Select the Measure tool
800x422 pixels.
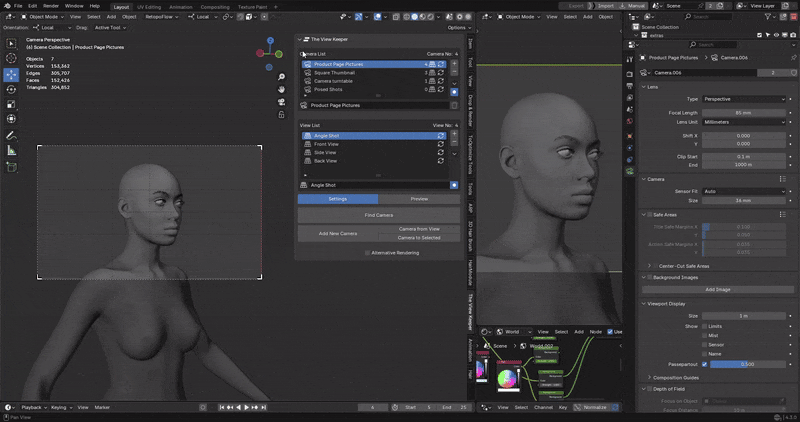coord(11,151)
